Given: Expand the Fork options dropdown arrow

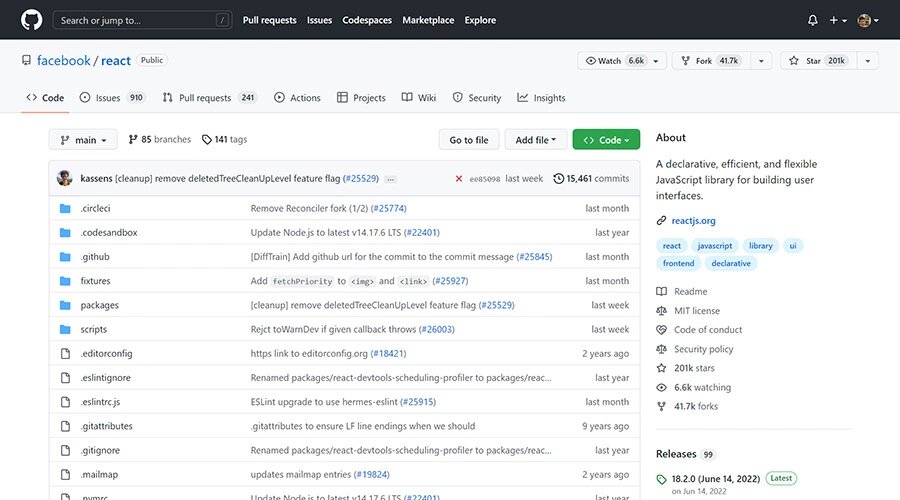Looking at the screenshot, I should pyautogui.click(x=761, y=60).
